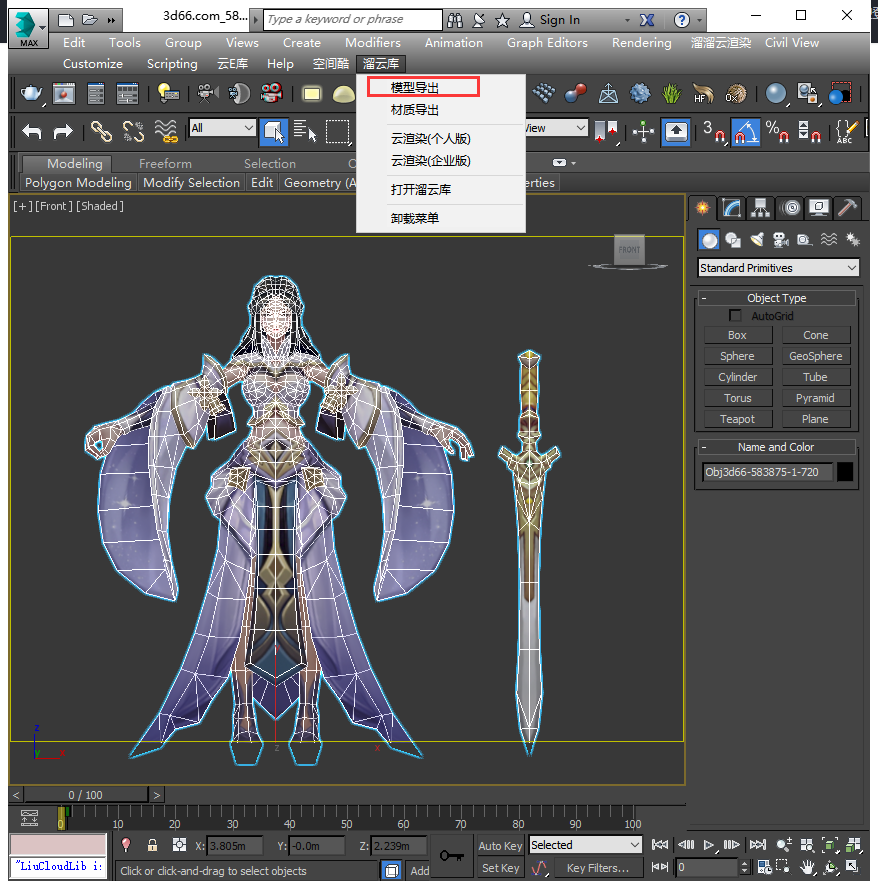878x889 pixels.
Task: Open the Utilities hammer tab
Action: pyautogui.click(x=847, y=208)
